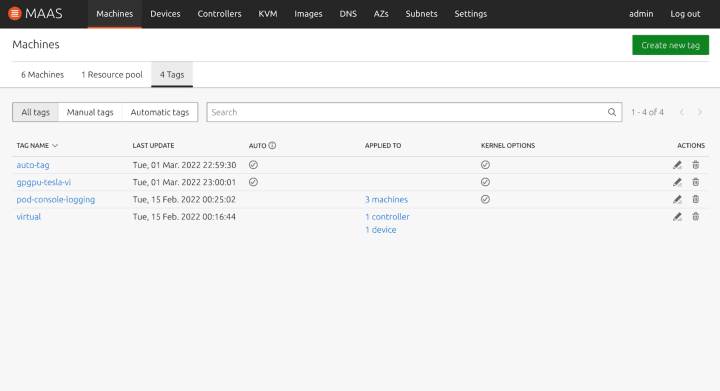Click the Create new tag button
The image size is (720, 391).
coord(670,45)
